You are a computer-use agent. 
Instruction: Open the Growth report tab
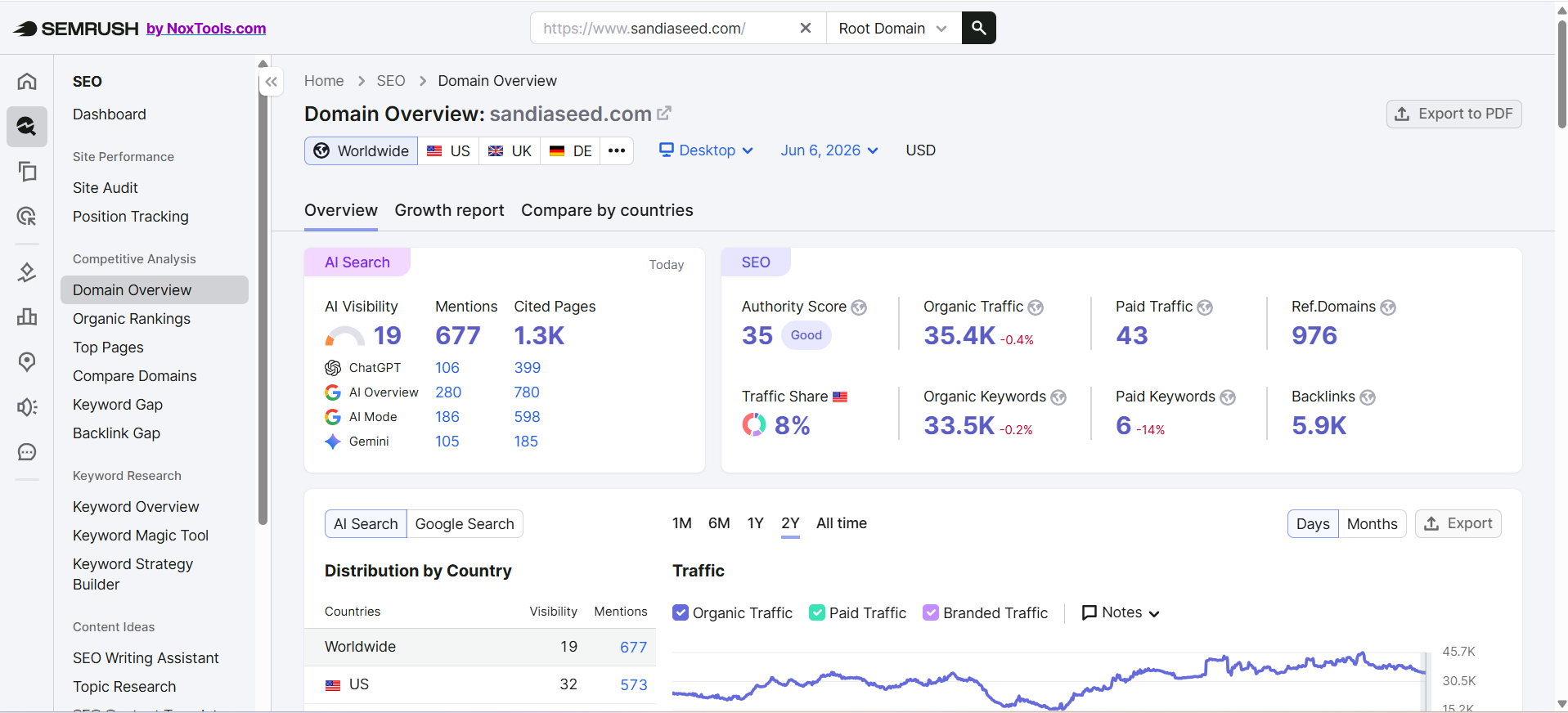click(x=449, y=210)
